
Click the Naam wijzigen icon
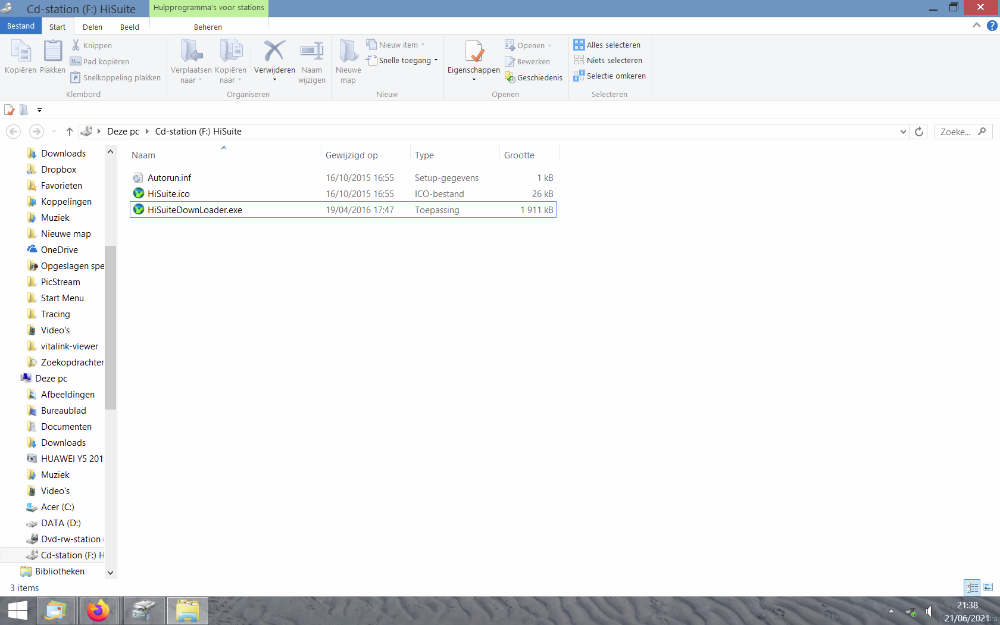coord(312,52)
